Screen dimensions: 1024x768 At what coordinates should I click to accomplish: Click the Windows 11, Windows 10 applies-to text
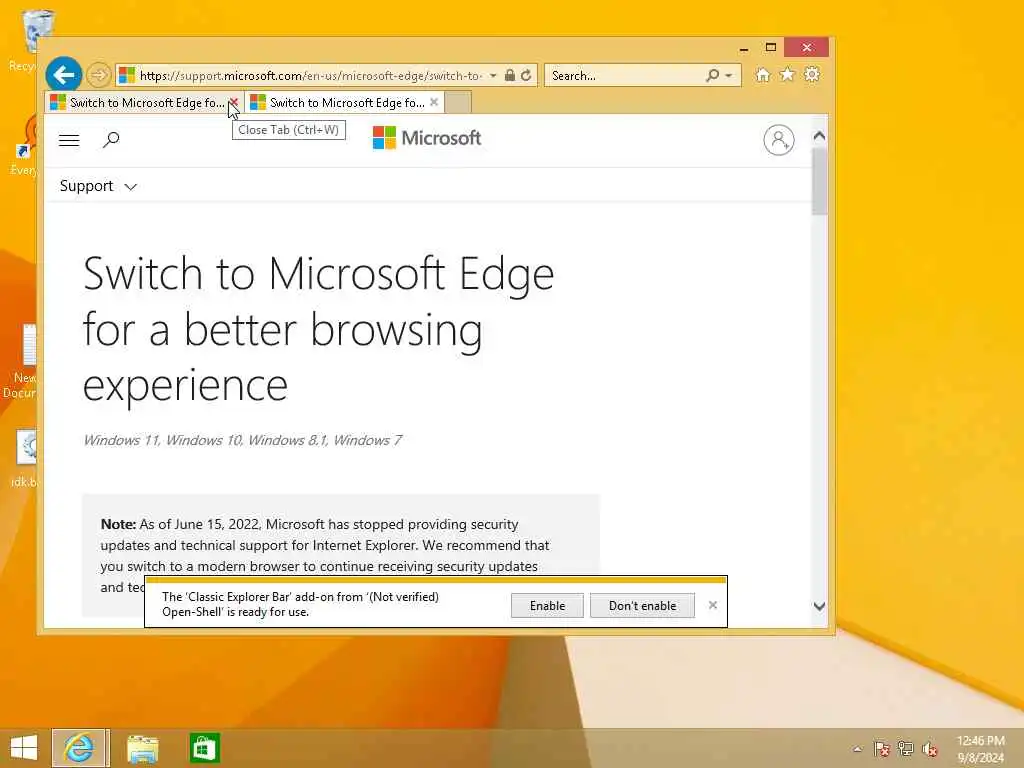coord(242,440)
